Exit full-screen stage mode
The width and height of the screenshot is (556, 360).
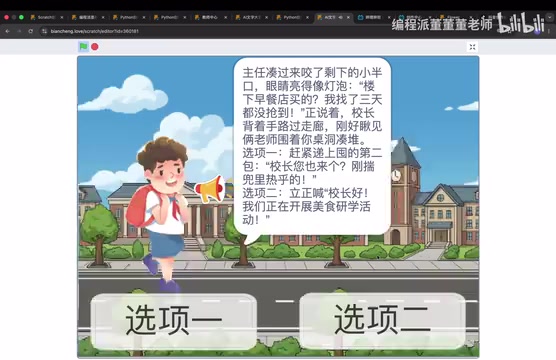[472, 47]
